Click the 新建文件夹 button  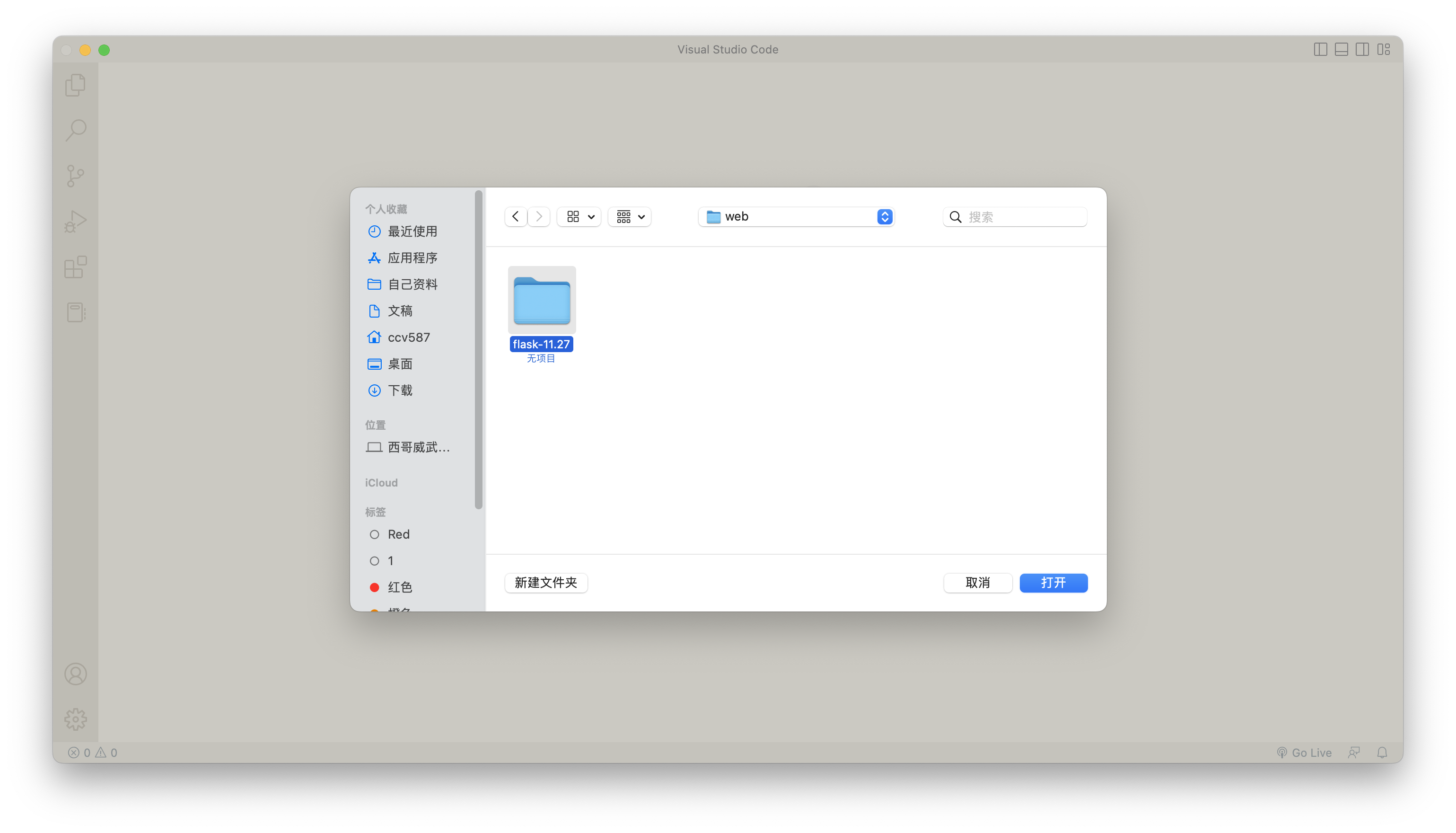click(x=546, y=583)
